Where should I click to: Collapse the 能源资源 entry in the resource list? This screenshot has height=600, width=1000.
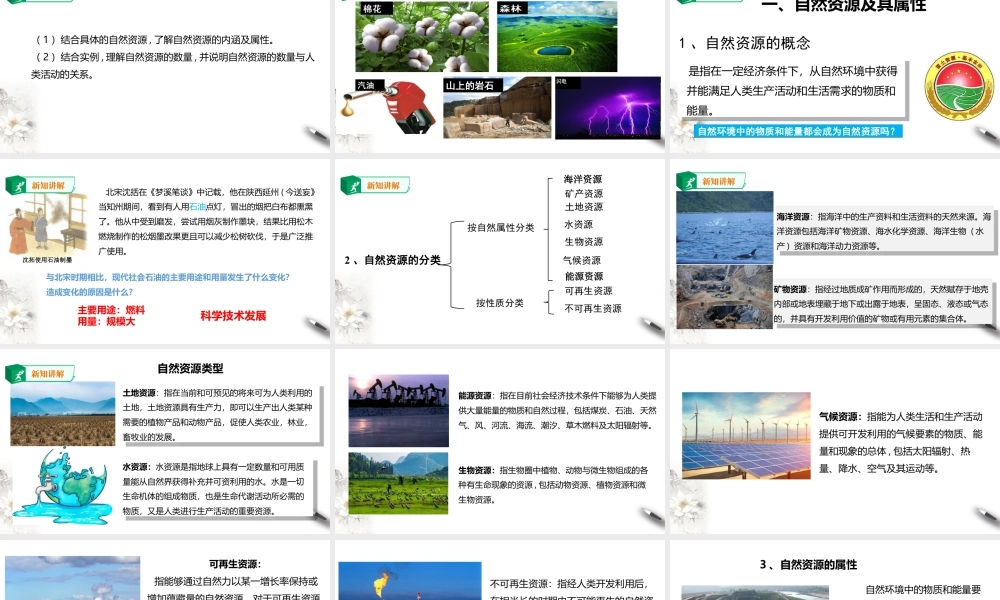point(584,276)
